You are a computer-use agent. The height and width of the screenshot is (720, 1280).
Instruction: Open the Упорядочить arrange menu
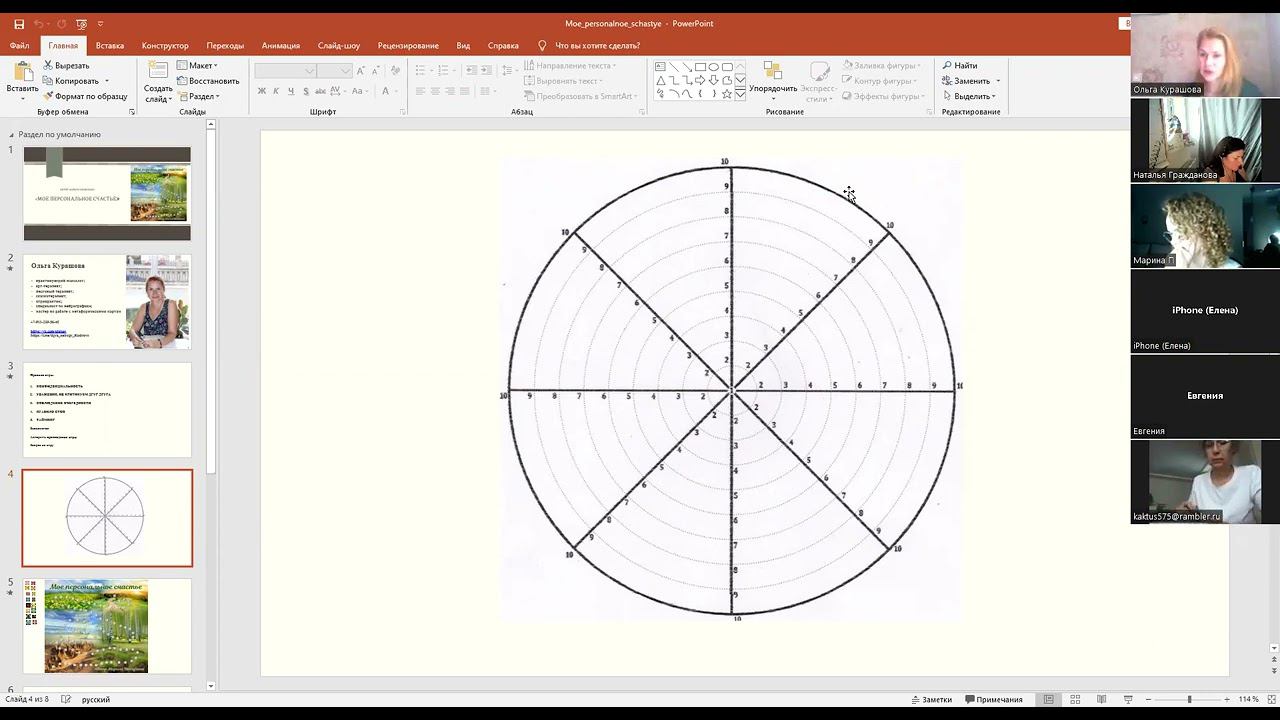773,79
